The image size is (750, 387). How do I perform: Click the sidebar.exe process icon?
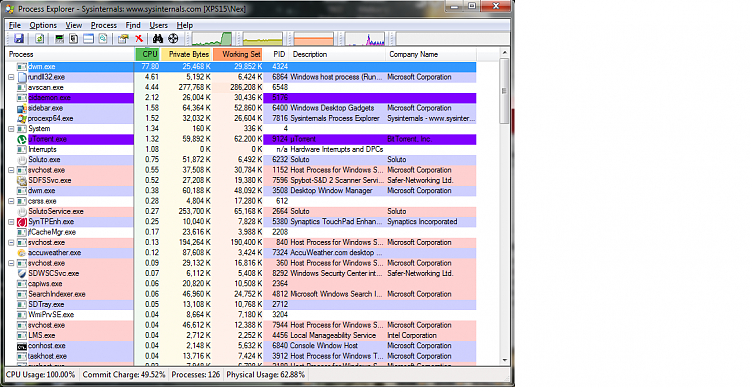coord(22,108)
